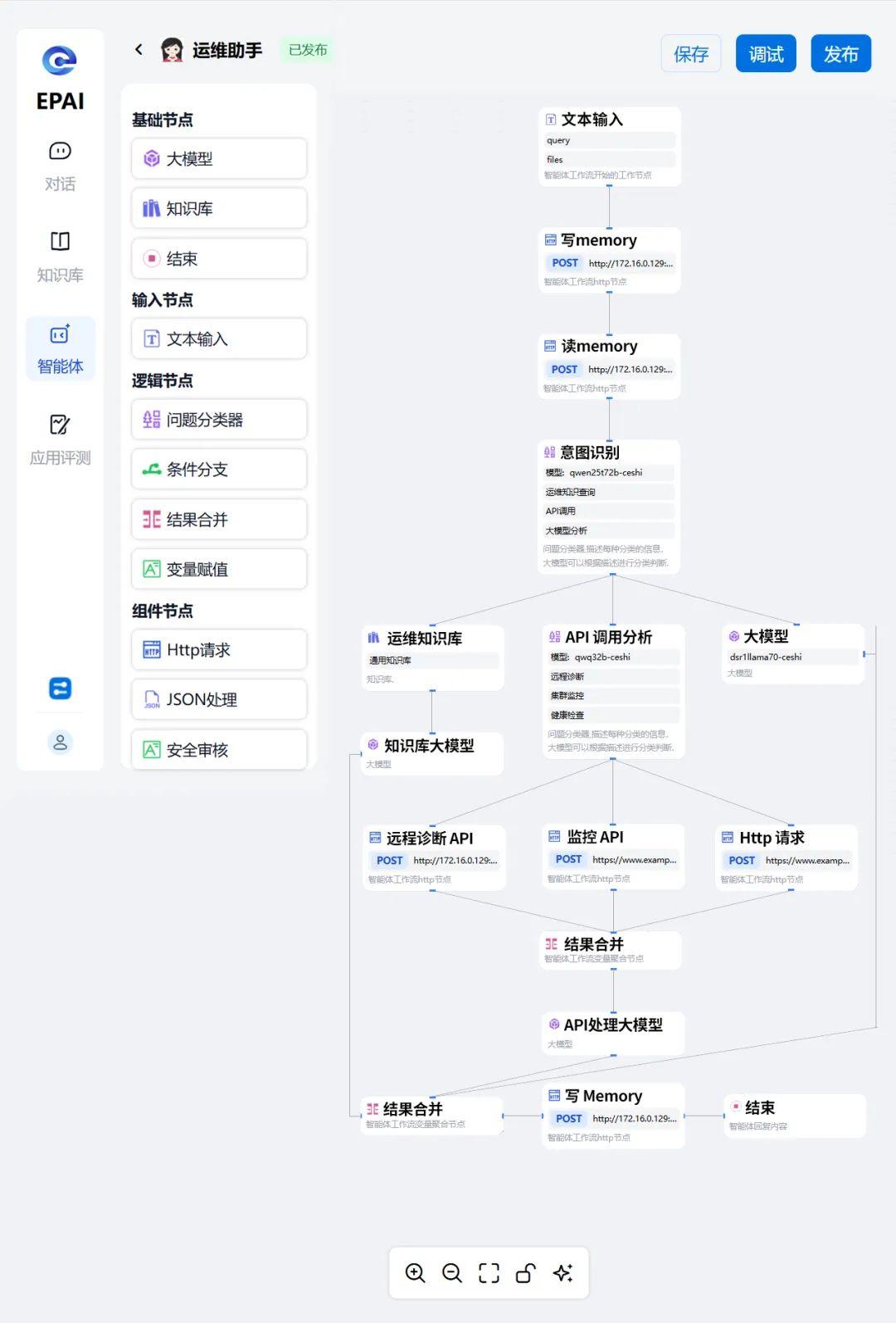The height and width of the screenshot is (1323, 896).
Task: Open the user profile avatar icon
Action: point(60,742)
